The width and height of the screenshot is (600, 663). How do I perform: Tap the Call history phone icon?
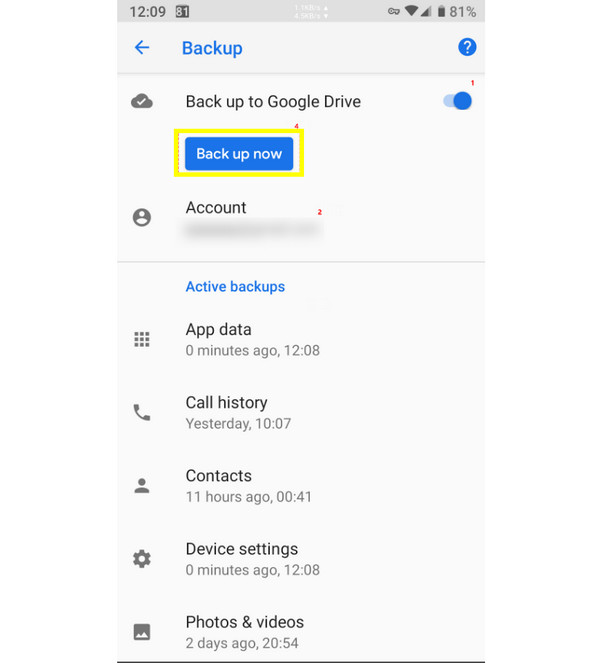(142, 412)
